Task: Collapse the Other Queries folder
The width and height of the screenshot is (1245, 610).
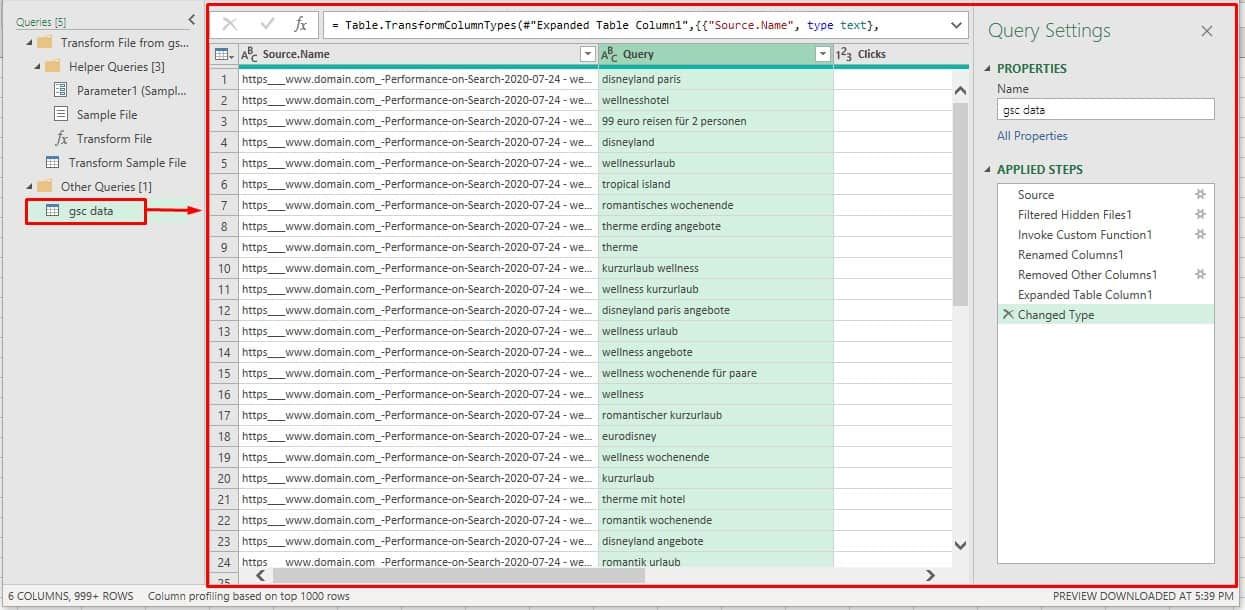Action: coord(30,187)
